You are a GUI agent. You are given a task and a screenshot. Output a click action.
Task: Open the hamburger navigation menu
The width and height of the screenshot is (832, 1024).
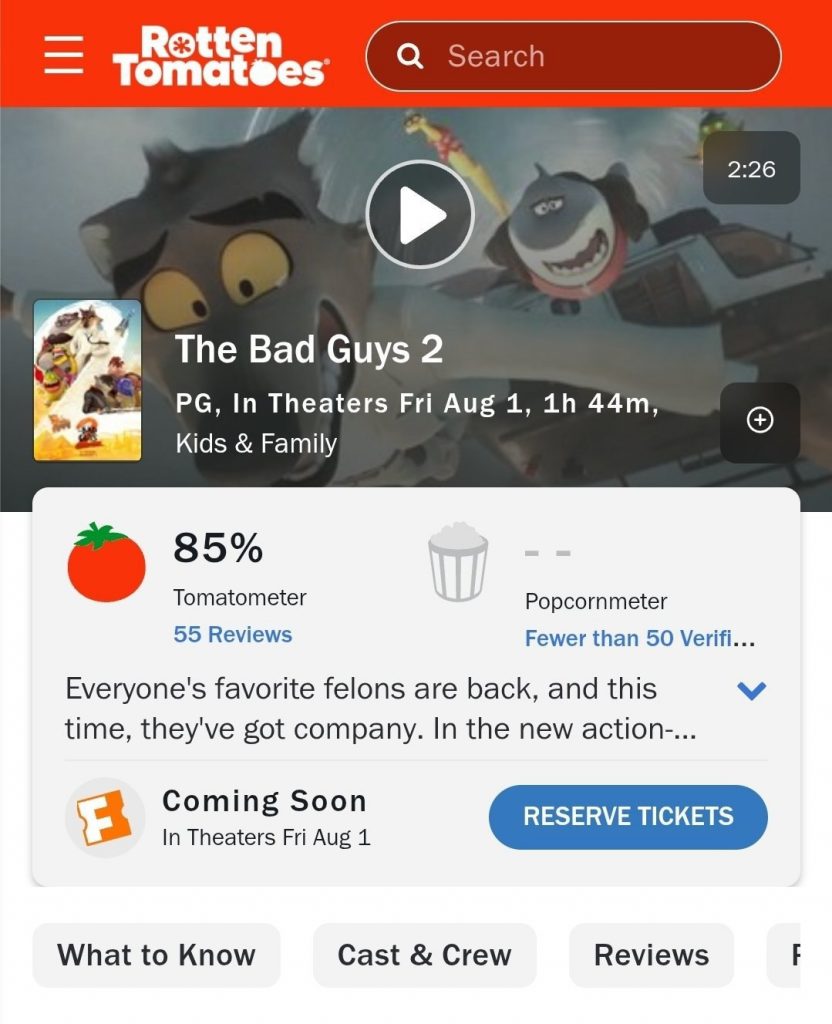[x=64, y=55]
